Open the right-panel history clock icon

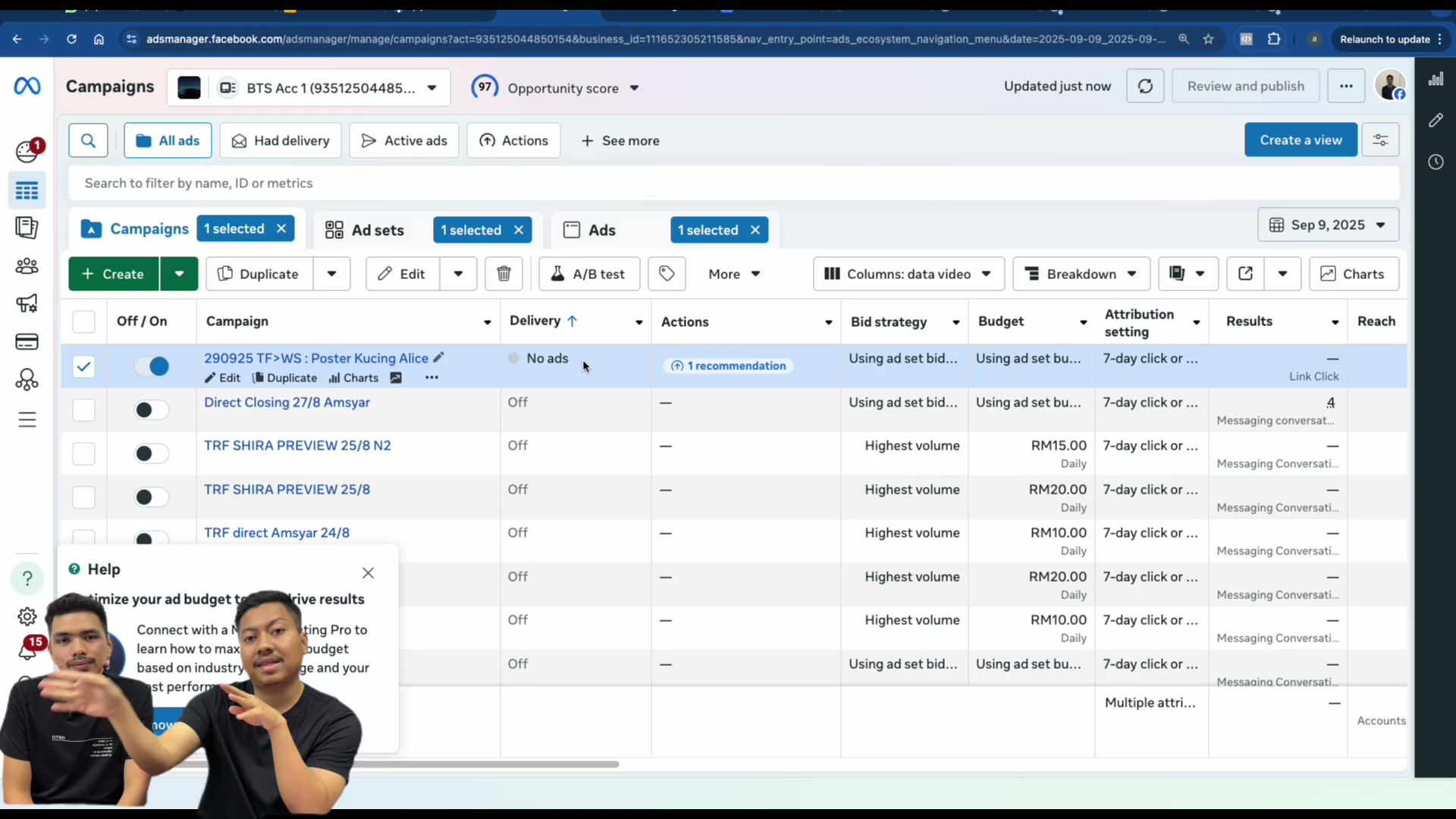[1436, 162]
